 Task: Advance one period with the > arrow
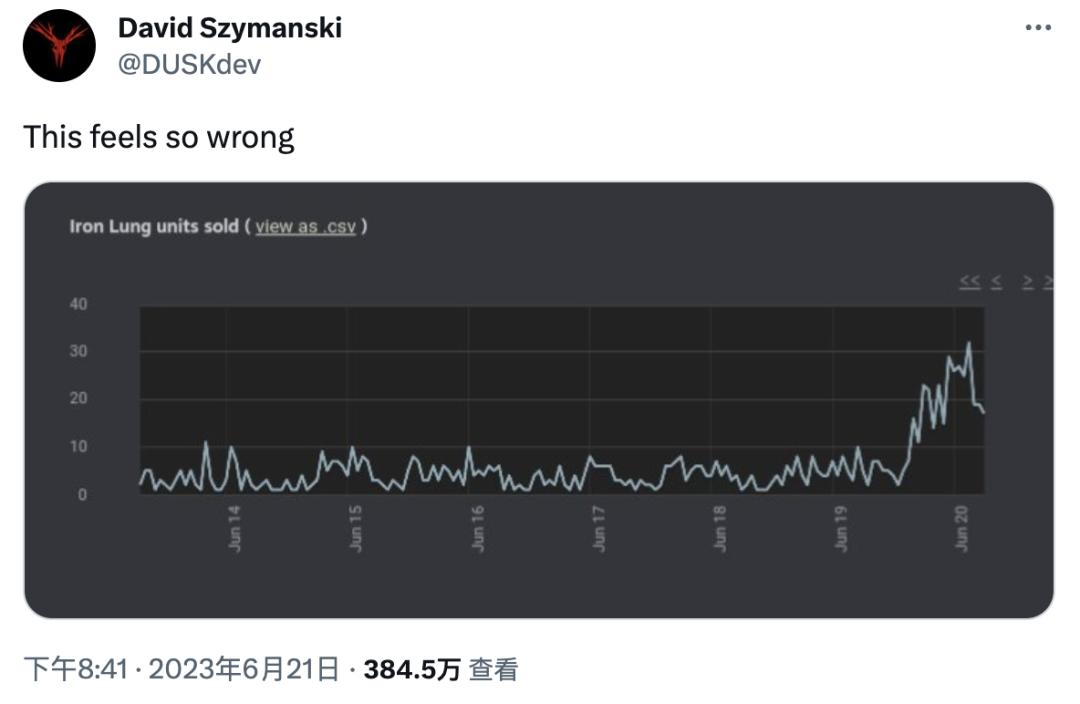[1028, 281]
